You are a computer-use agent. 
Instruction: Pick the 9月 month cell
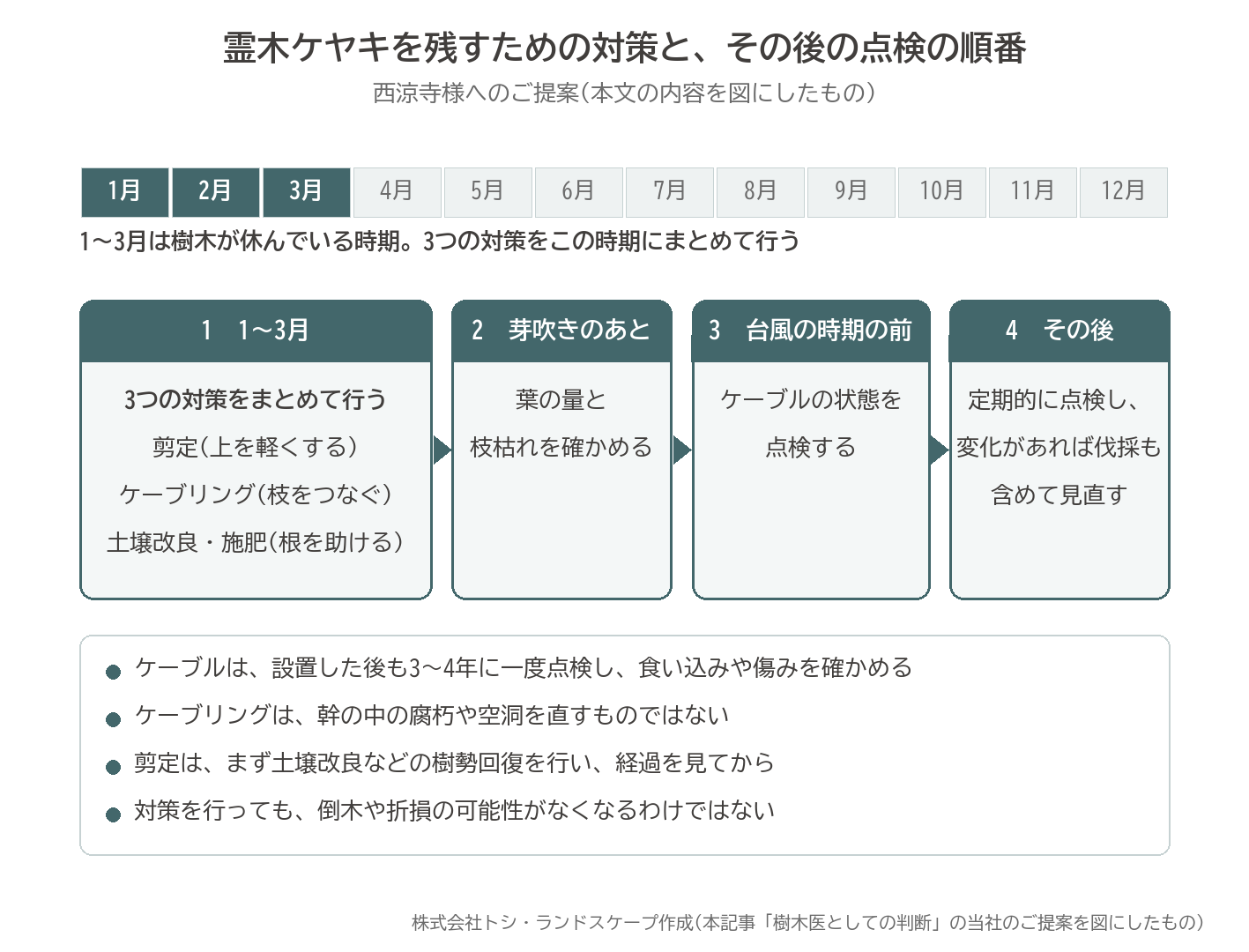pos(851,191)
